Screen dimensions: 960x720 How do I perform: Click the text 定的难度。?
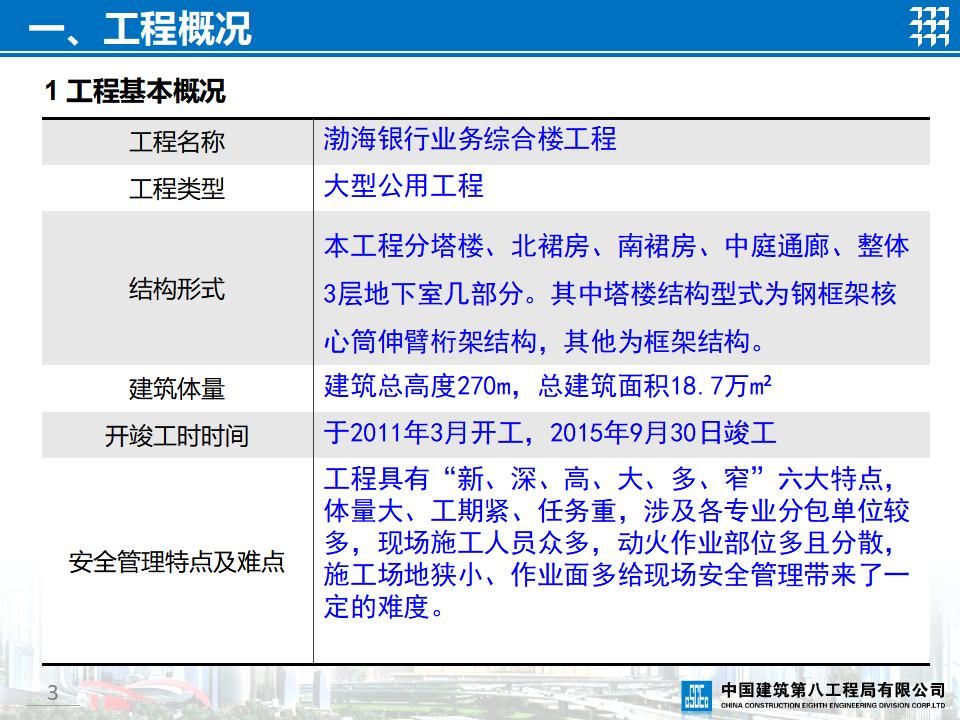384,607
